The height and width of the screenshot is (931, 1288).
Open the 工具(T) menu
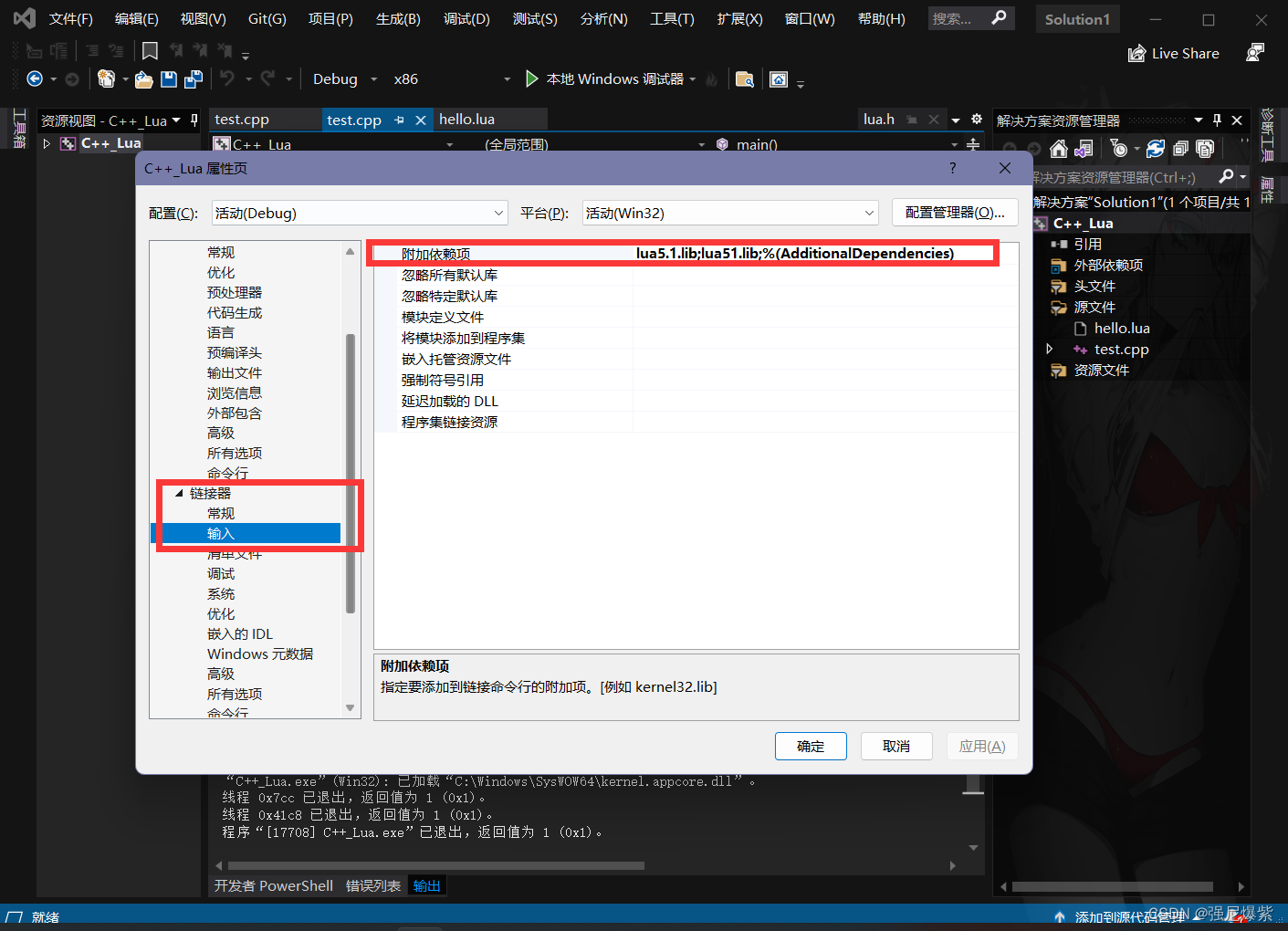tap(672, 18)
